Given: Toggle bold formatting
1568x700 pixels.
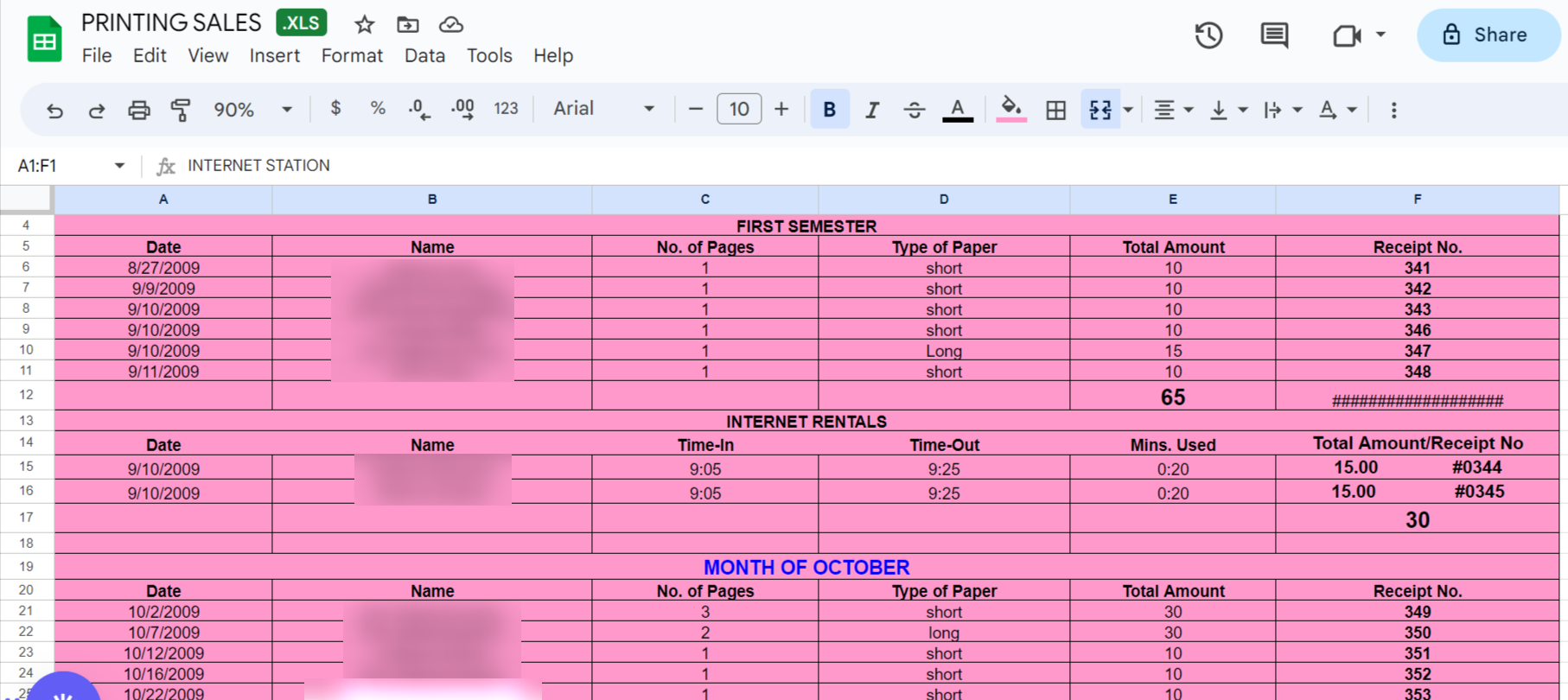Looking at the screenshot, I should [830, 110].
